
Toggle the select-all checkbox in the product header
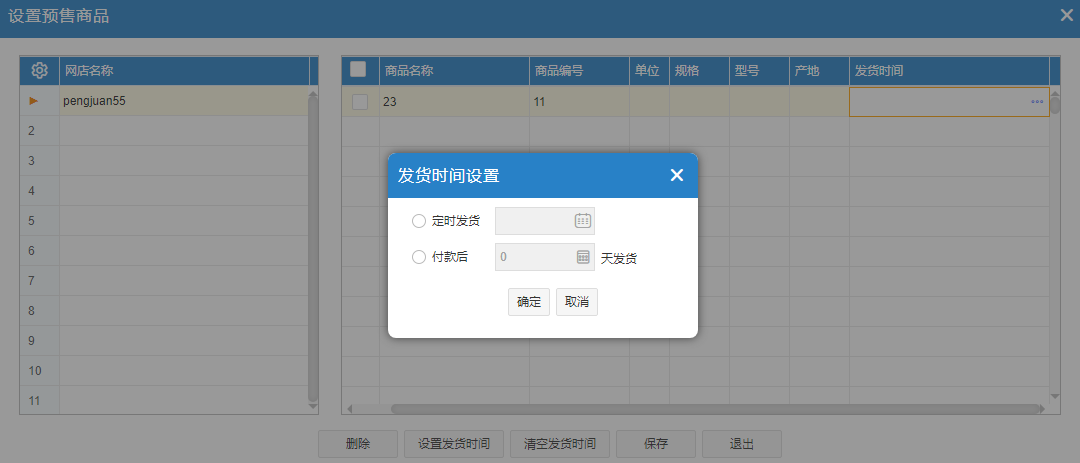pos(358,70)
